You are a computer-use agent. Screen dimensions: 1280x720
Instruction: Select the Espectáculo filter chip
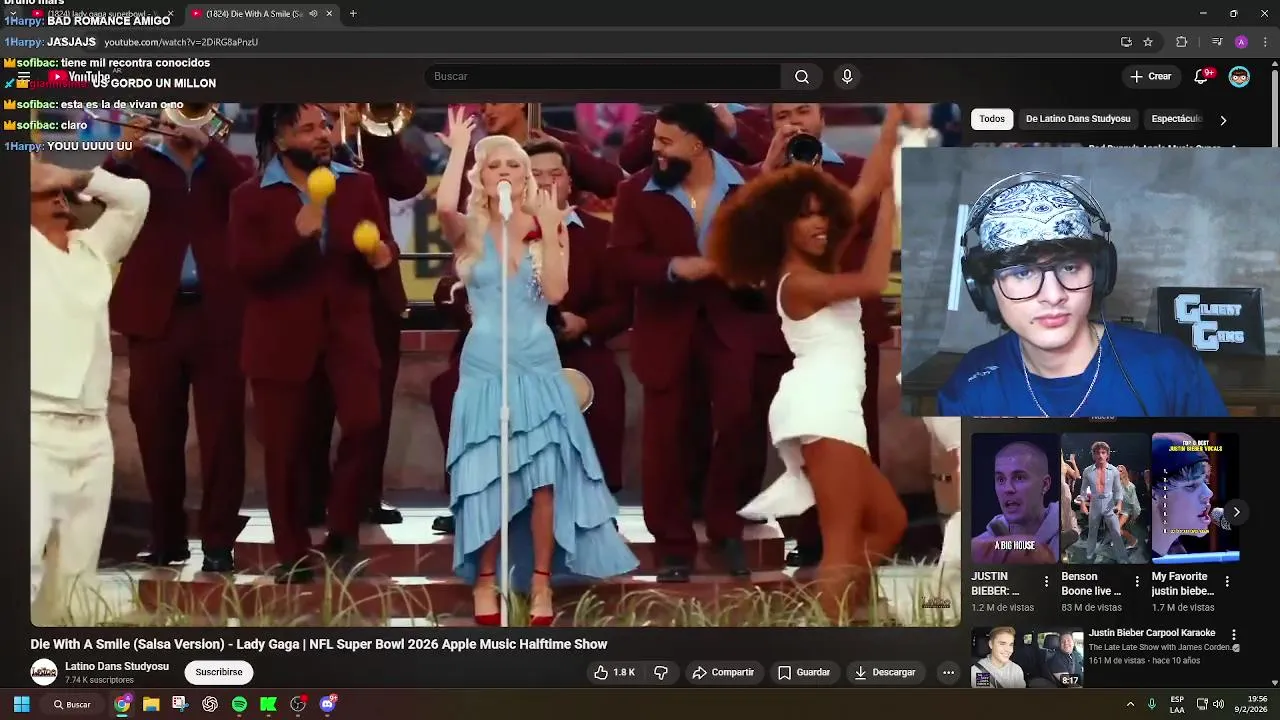[1177, 119]
